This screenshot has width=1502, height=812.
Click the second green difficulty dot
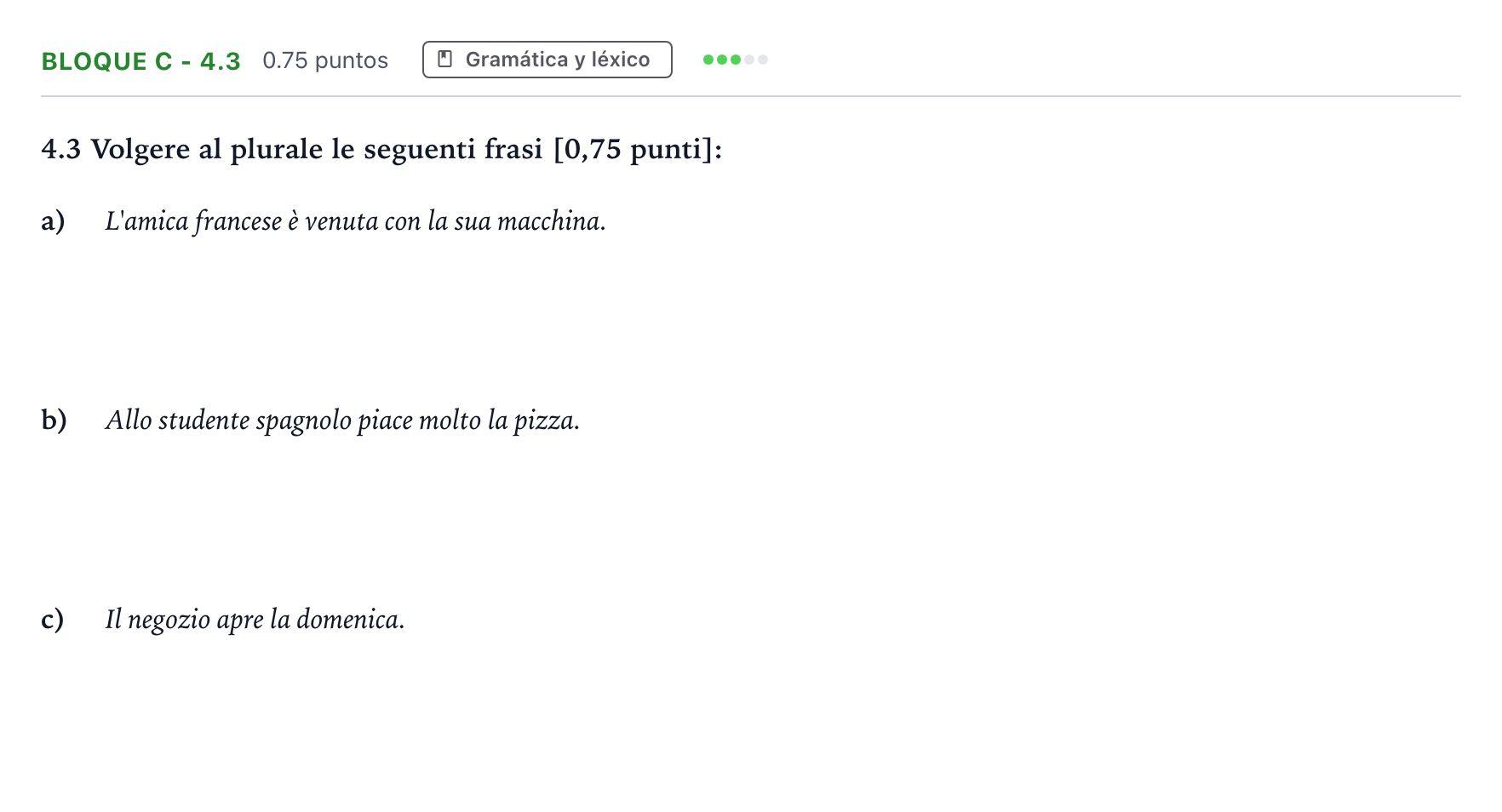point(722,60)
